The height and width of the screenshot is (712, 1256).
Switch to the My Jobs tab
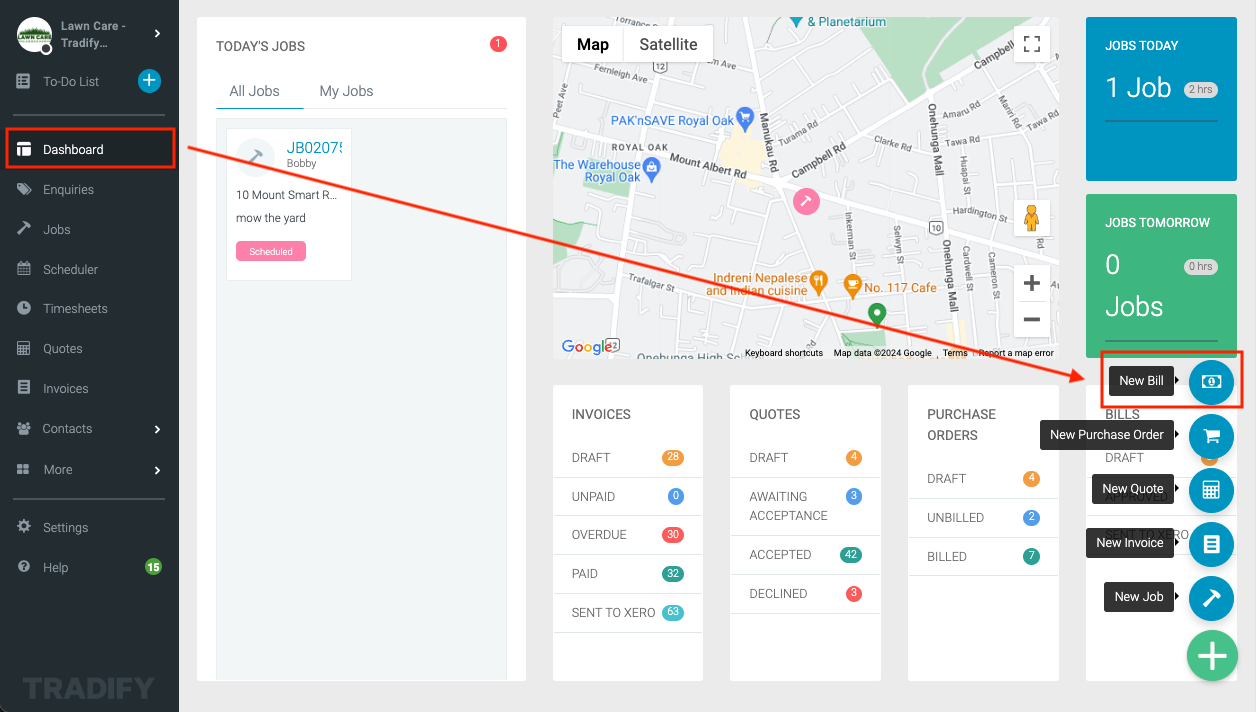(346, 90)
